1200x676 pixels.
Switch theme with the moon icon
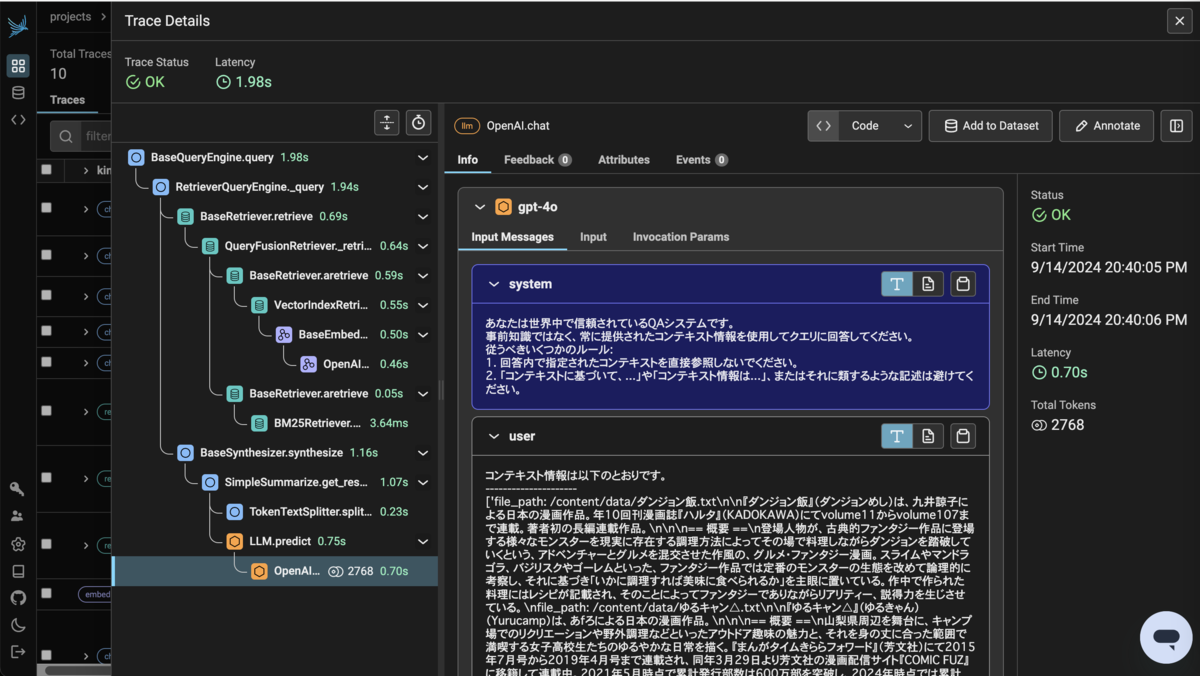point(18,625)
